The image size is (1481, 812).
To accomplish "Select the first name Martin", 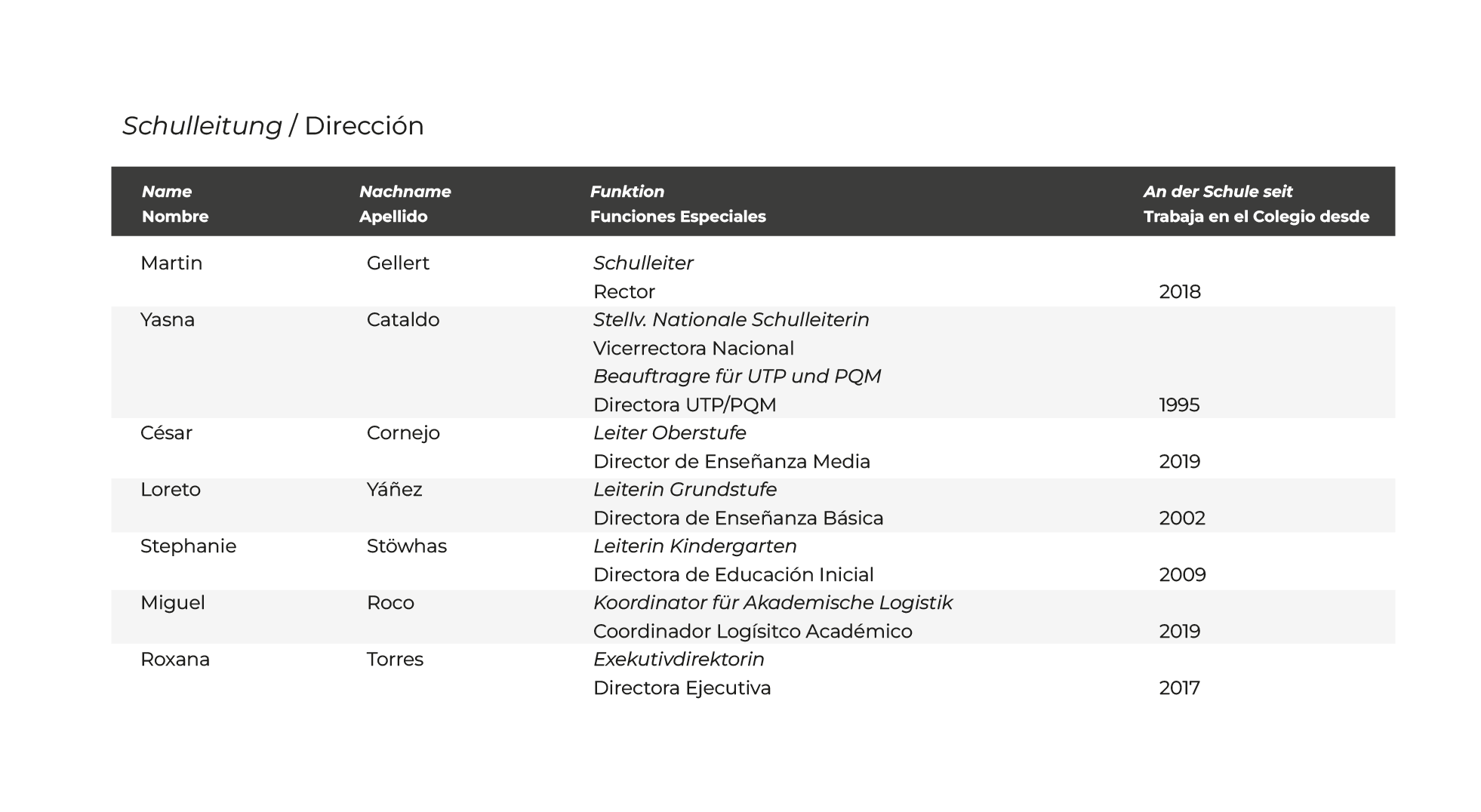I will (171, 263).
